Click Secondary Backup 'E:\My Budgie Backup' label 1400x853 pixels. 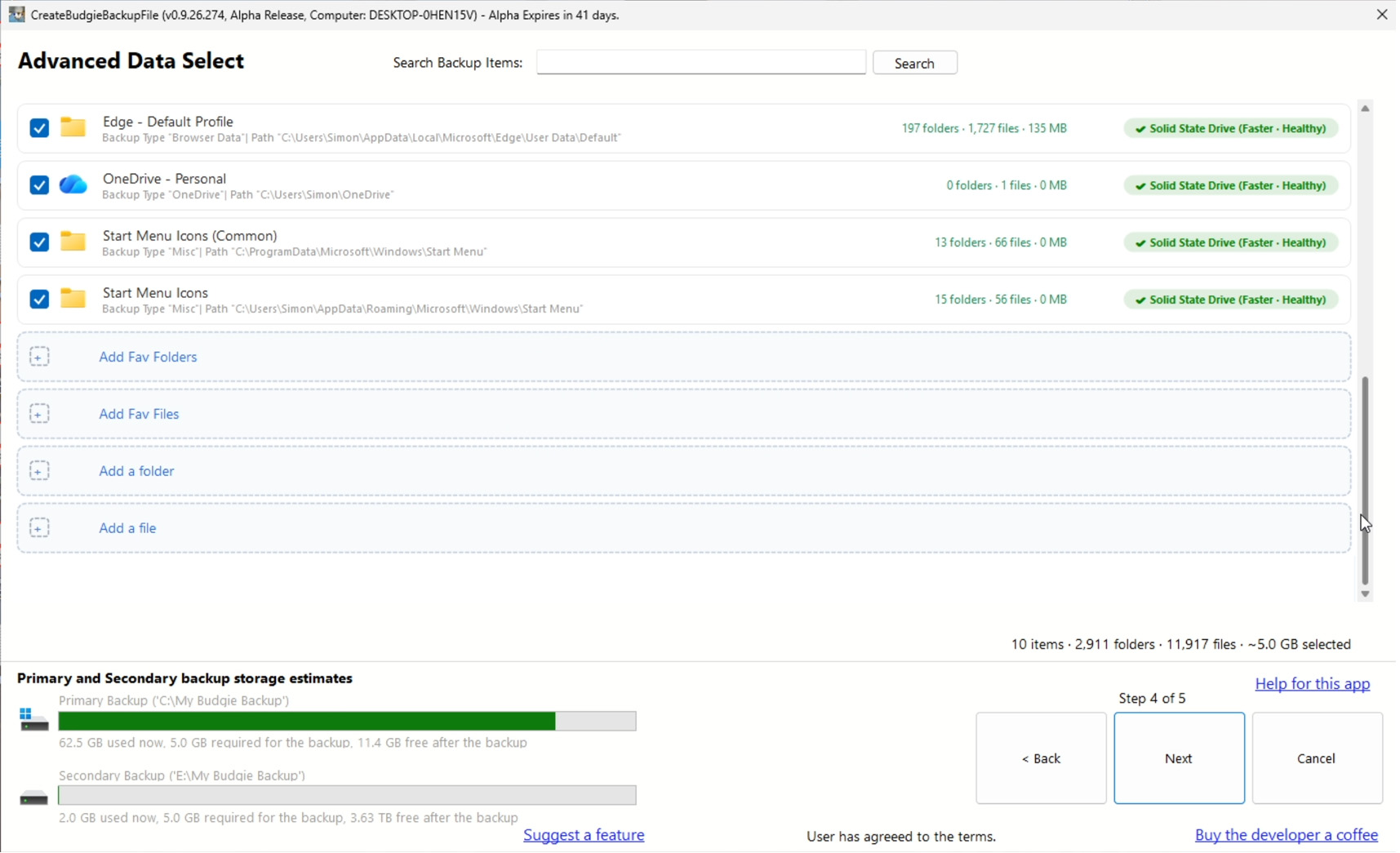click(182, 775)
